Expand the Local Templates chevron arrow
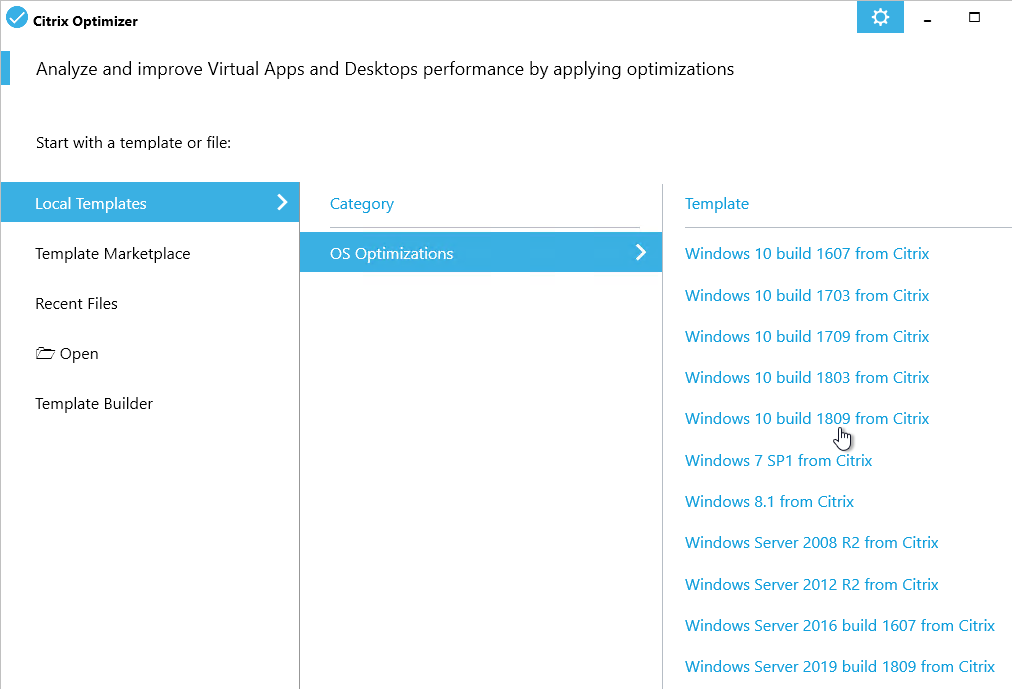 (x=282, y=203)
